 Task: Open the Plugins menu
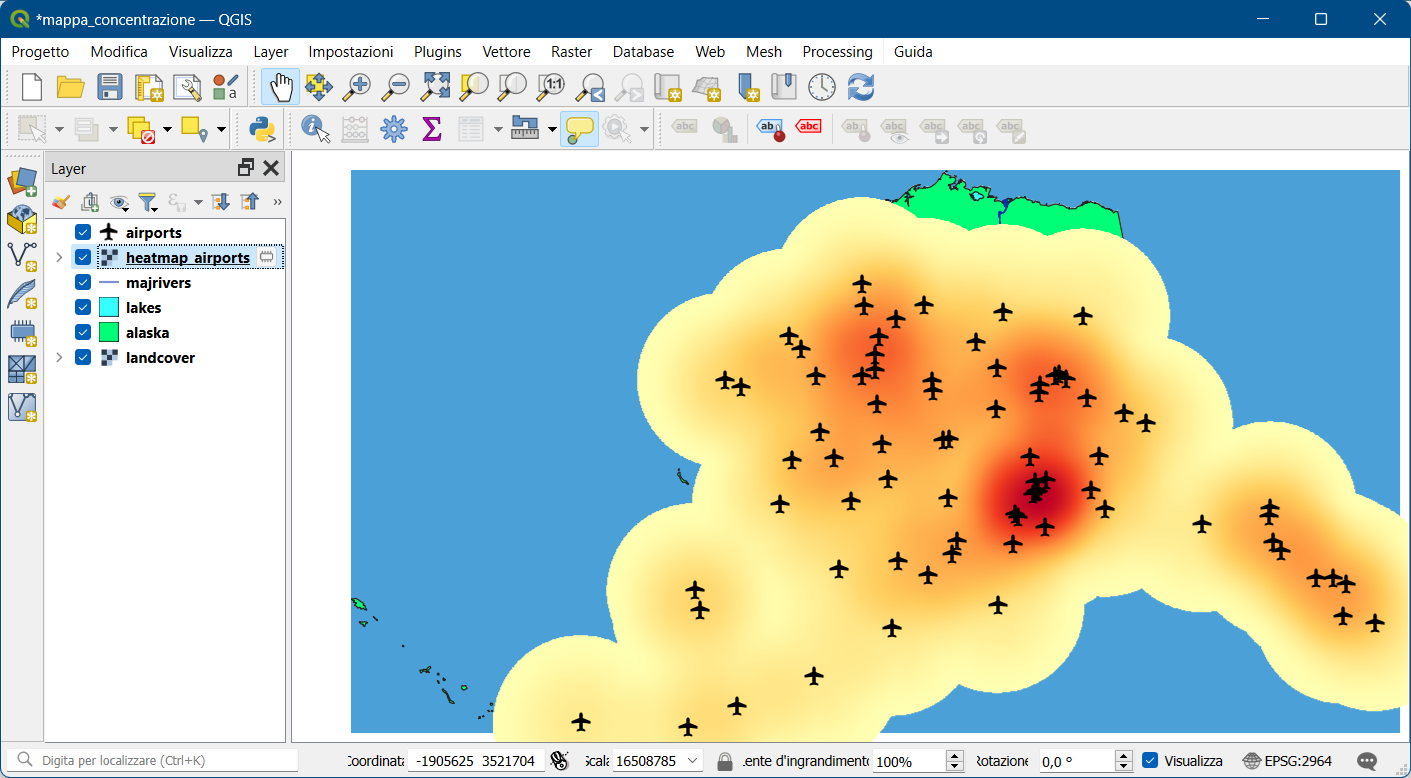(x=438, y=52)
